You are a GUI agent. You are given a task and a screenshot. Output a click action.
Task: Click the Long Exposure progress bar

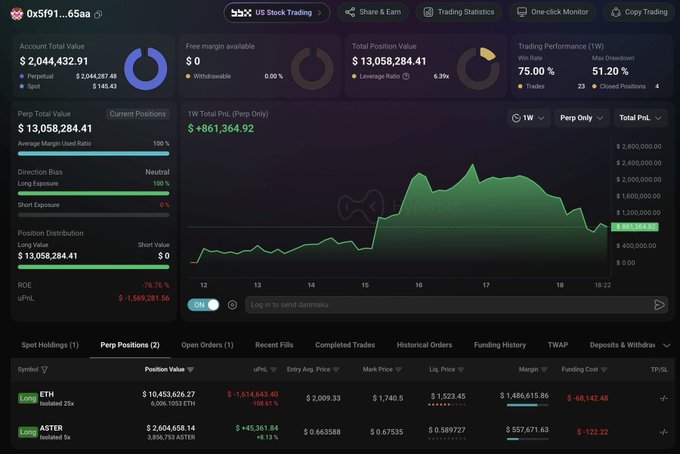coord(93,193)
